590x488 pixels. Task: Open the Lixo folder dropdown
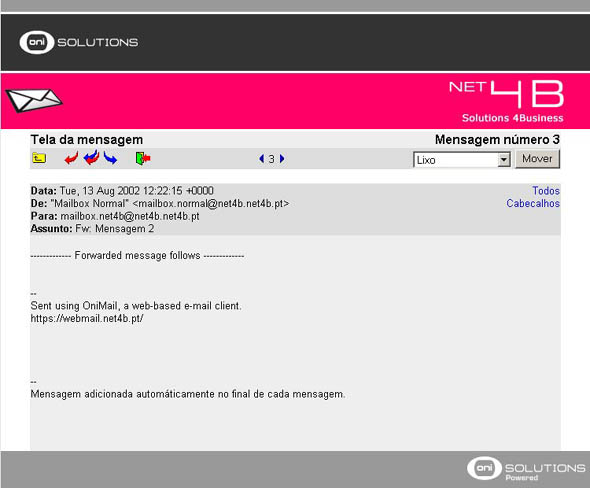pyautogui.click(x=462, y=160)
